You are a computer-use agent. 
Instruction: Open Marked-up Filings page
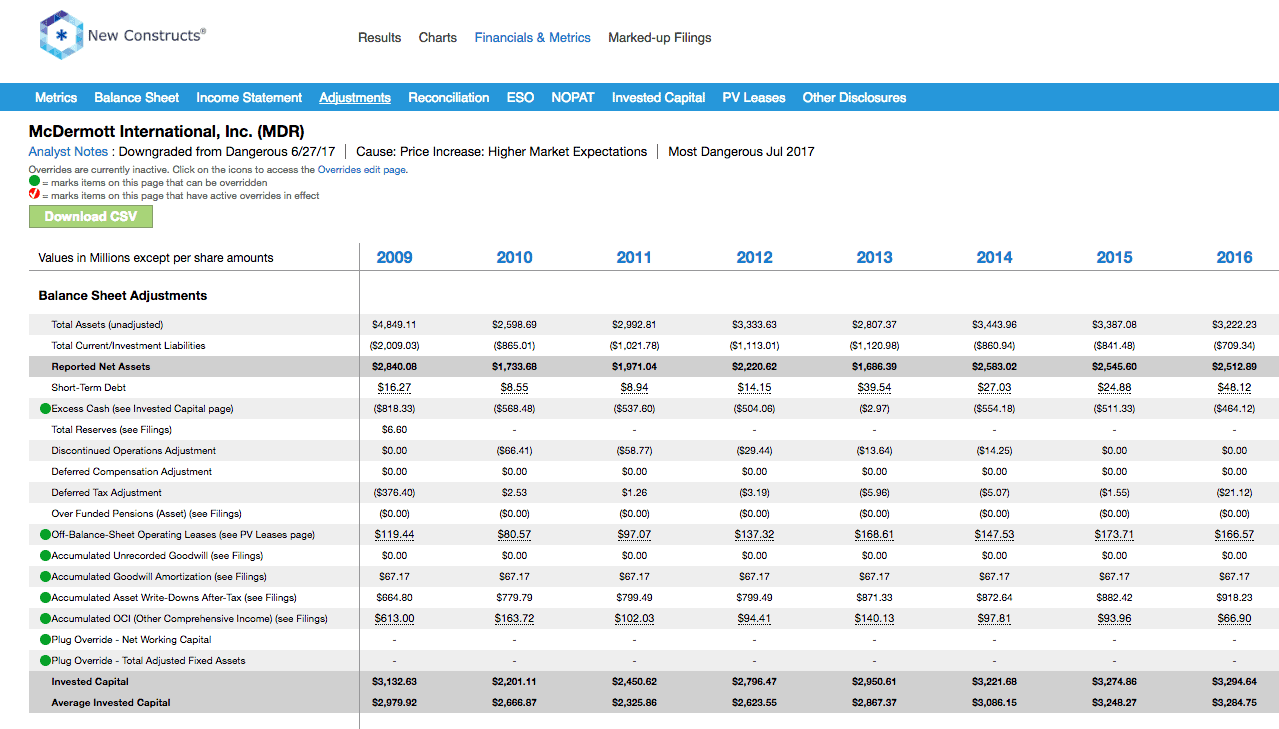(660, 38)
